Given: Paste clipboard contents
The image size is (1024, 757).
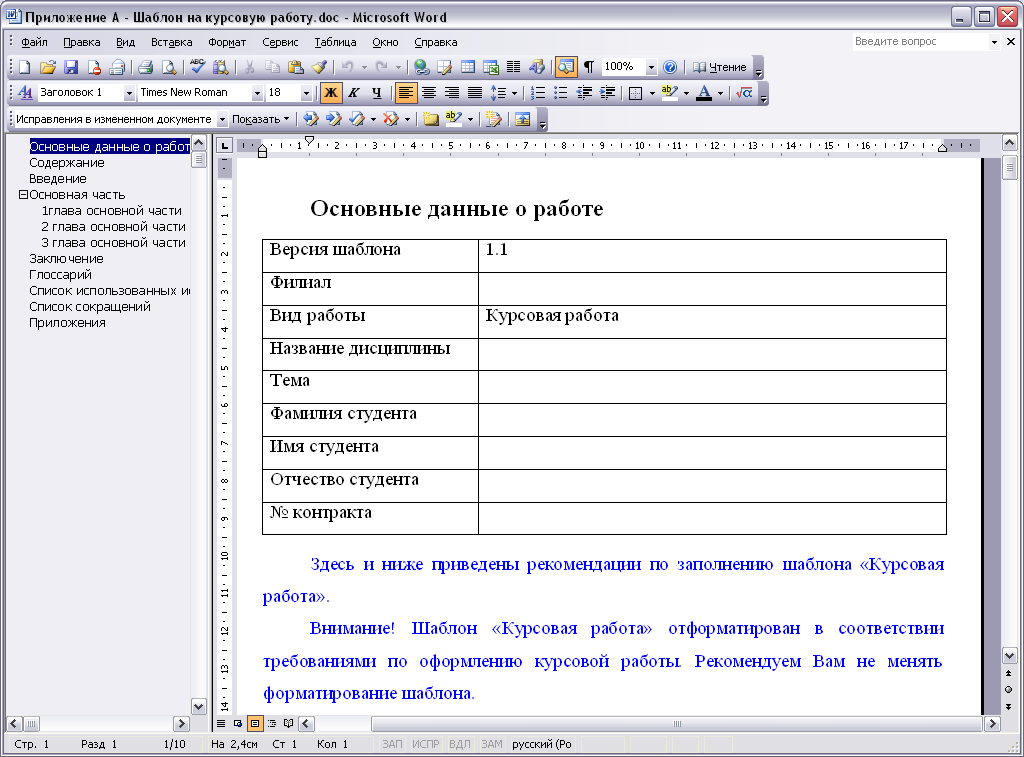Looking at the screenshot, I should (296, 67).
